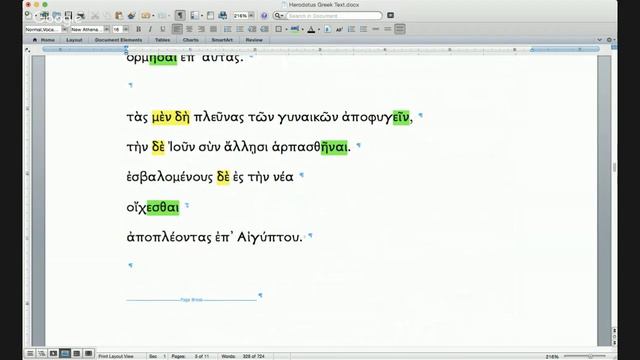Expand the undo history arrow
640x360 pixels.
(153, 16)
